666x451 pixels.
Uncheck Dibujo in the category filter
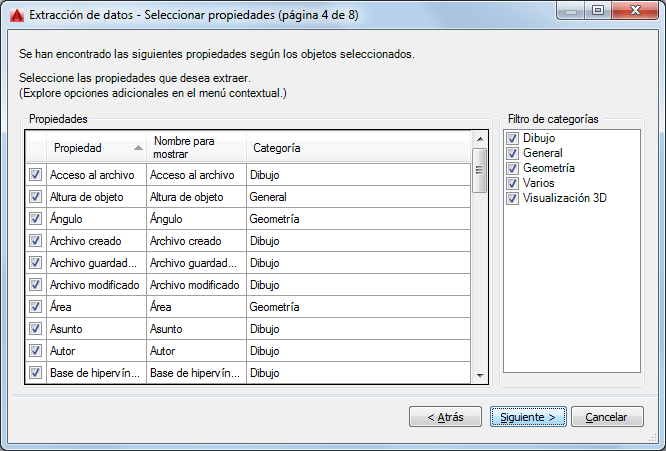tap(513, 138)
